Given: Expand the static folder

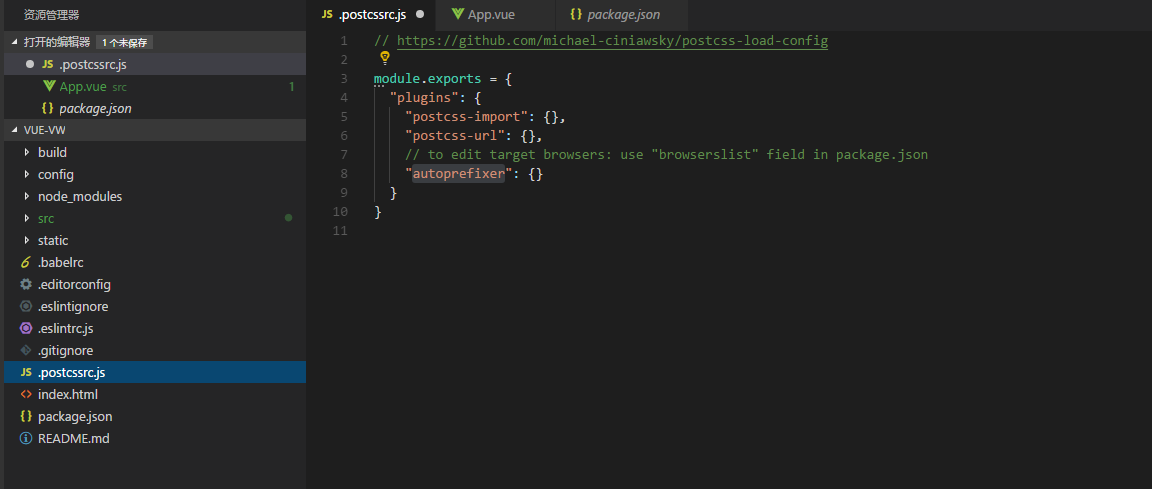Looking at the screenshot, I should click(27, 240).
